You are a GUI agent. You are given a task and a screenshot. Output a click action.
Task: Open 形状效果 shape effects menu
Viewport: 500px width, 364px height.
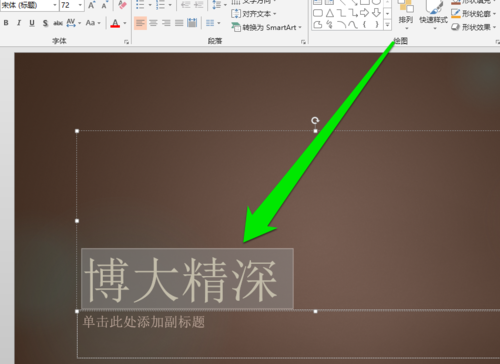click(x=473, y=27)
